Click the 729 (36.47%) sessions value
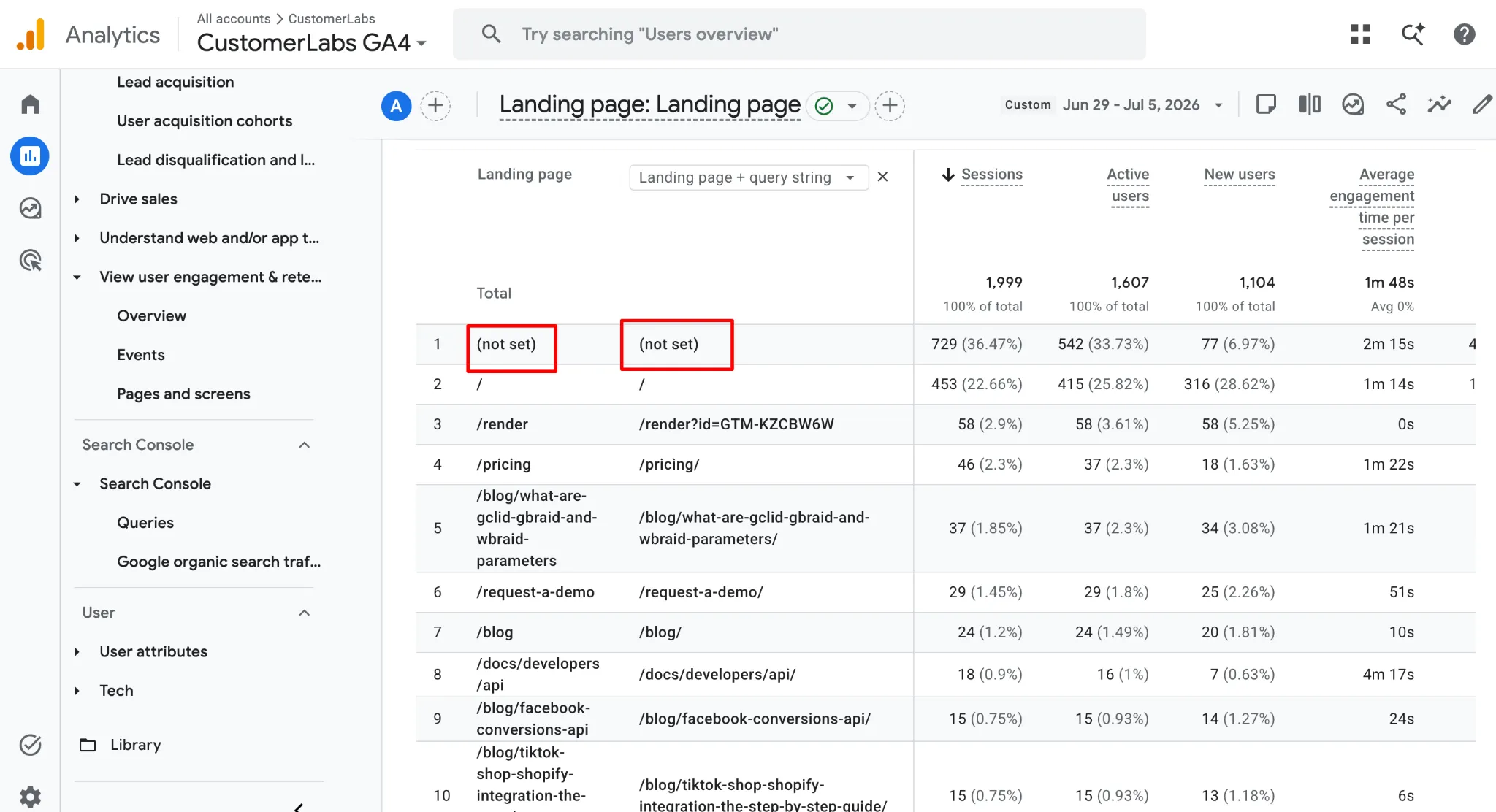Image resolution: width=1496 pixels, height=812 pixels. click(x=977, y=344)
